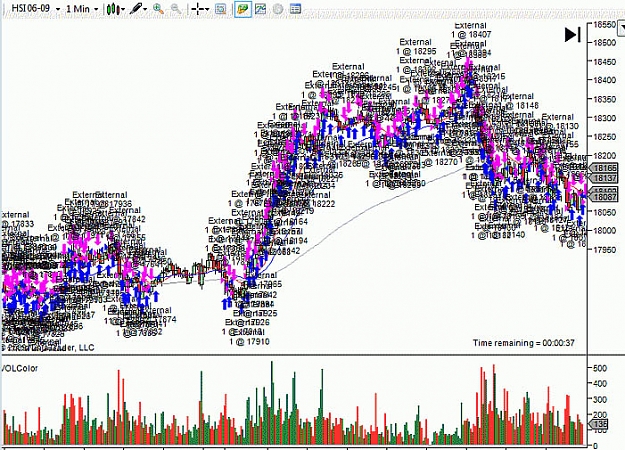The image size is (625, 450).
Task: Open the indicators icon
Action: coord(260,9)
